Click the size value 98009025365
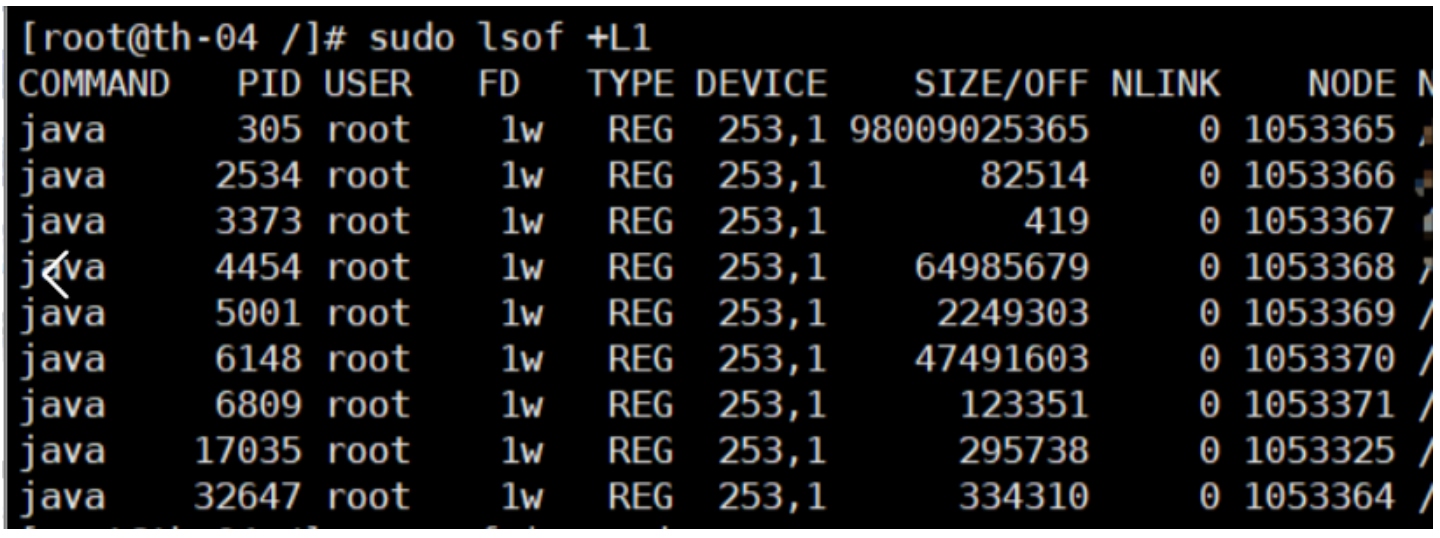Screen dimensions: 1440x538 [x=970, y=130]
